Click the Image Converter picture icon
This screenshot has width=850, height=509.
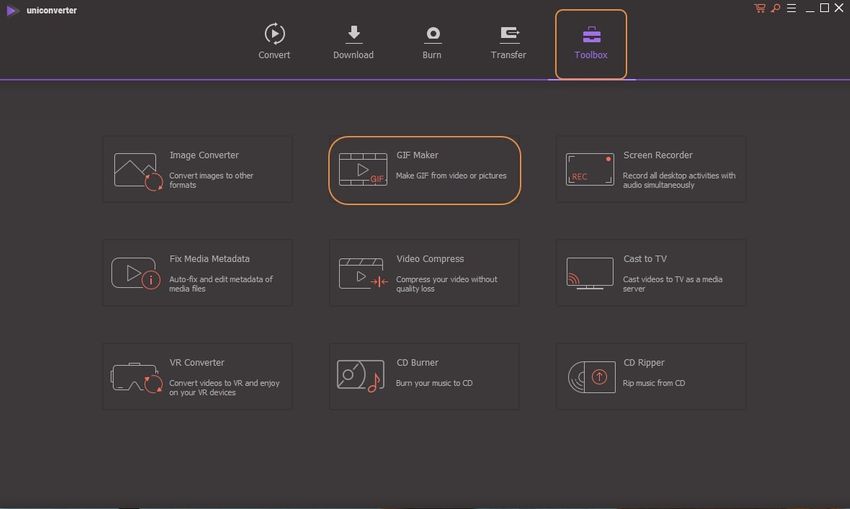(x=137, y=171)
